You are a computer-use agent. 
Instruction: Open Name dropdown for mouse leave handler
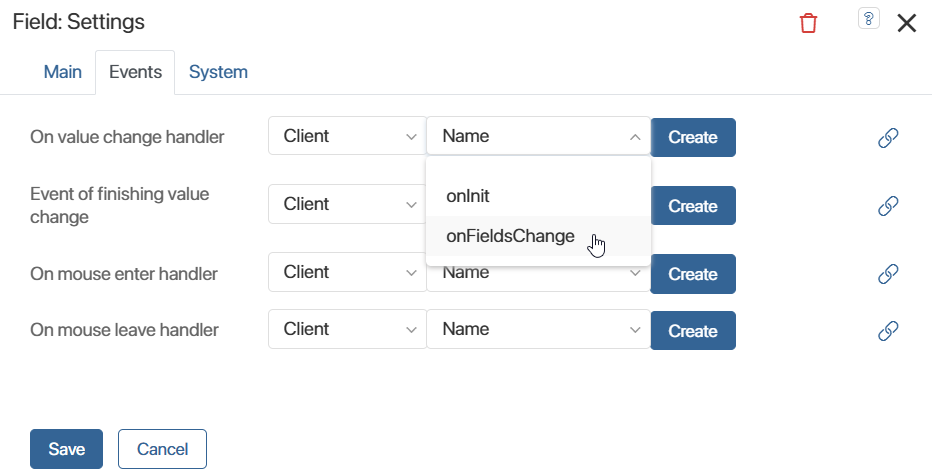[x=539, y=329]
